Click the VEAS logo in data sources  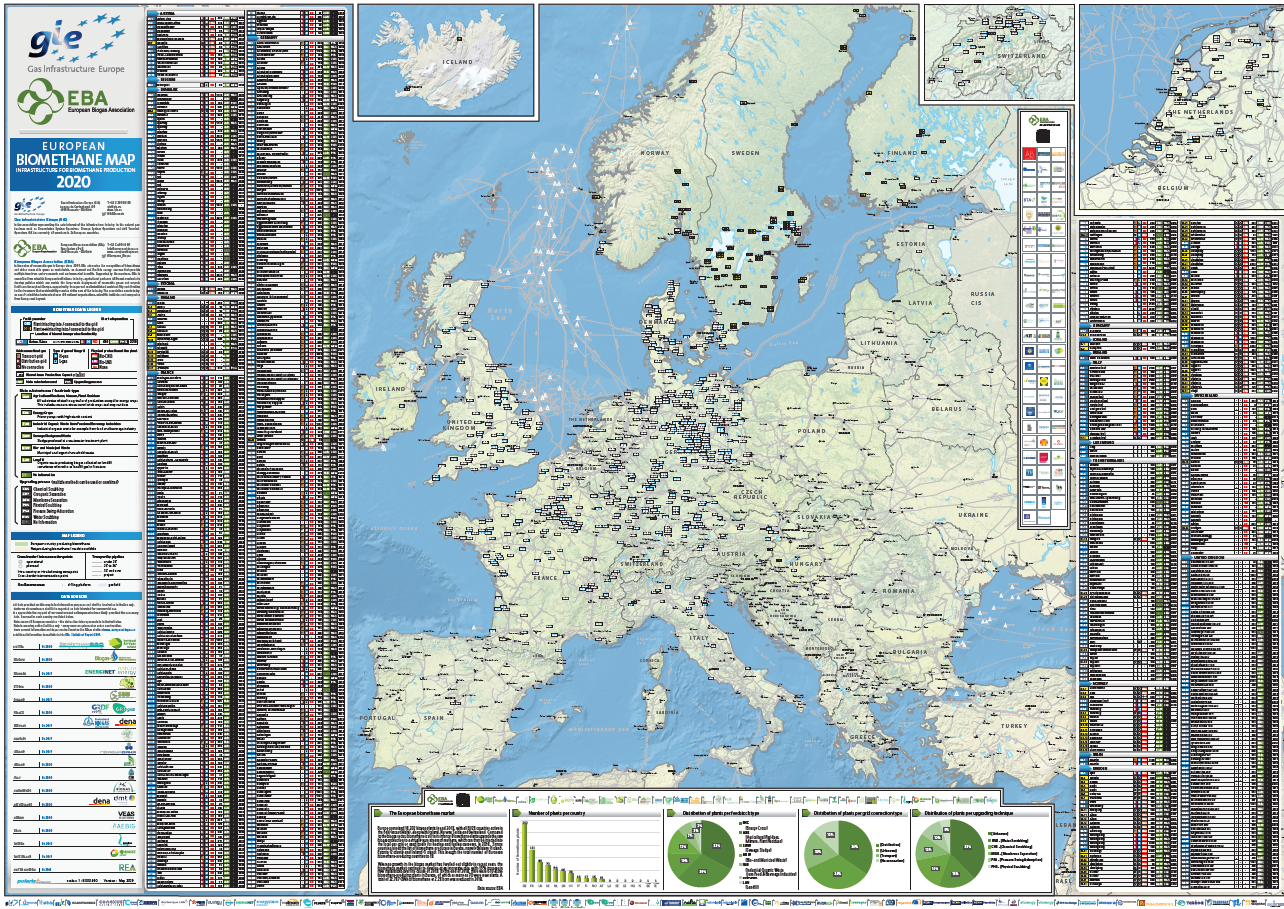(125, 814)
